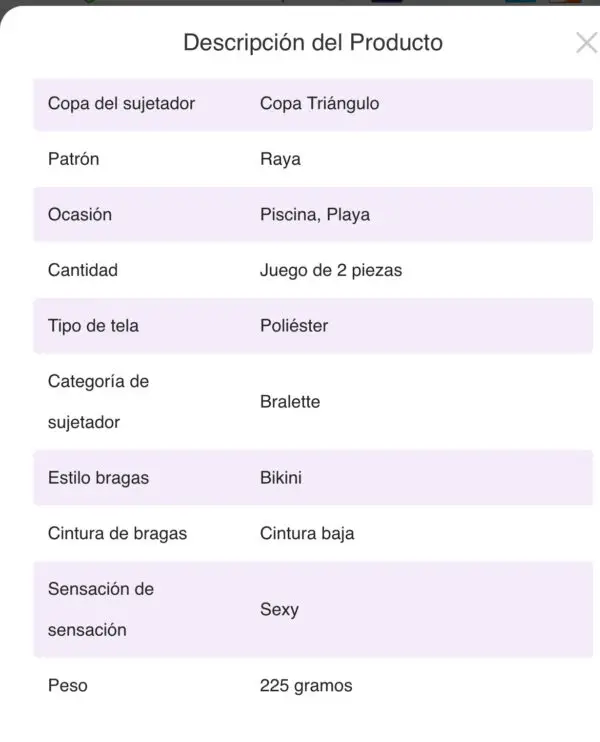Close the Descripción del Producto panel

pos(586,42)
